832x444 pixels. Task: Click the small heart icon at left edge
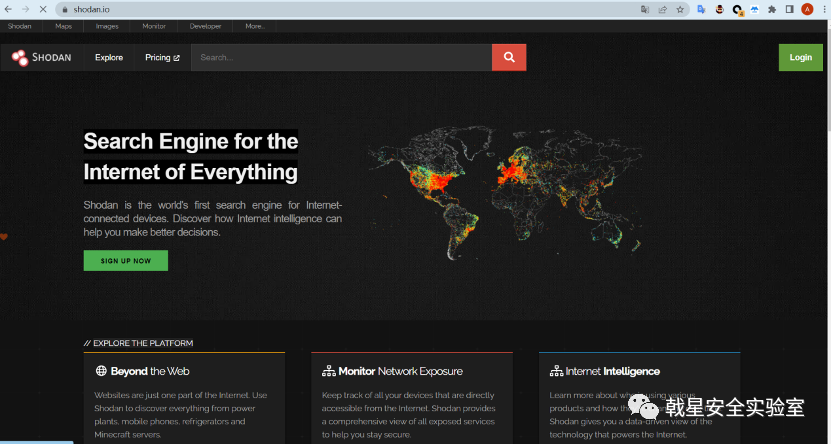[x=4, y=237]
